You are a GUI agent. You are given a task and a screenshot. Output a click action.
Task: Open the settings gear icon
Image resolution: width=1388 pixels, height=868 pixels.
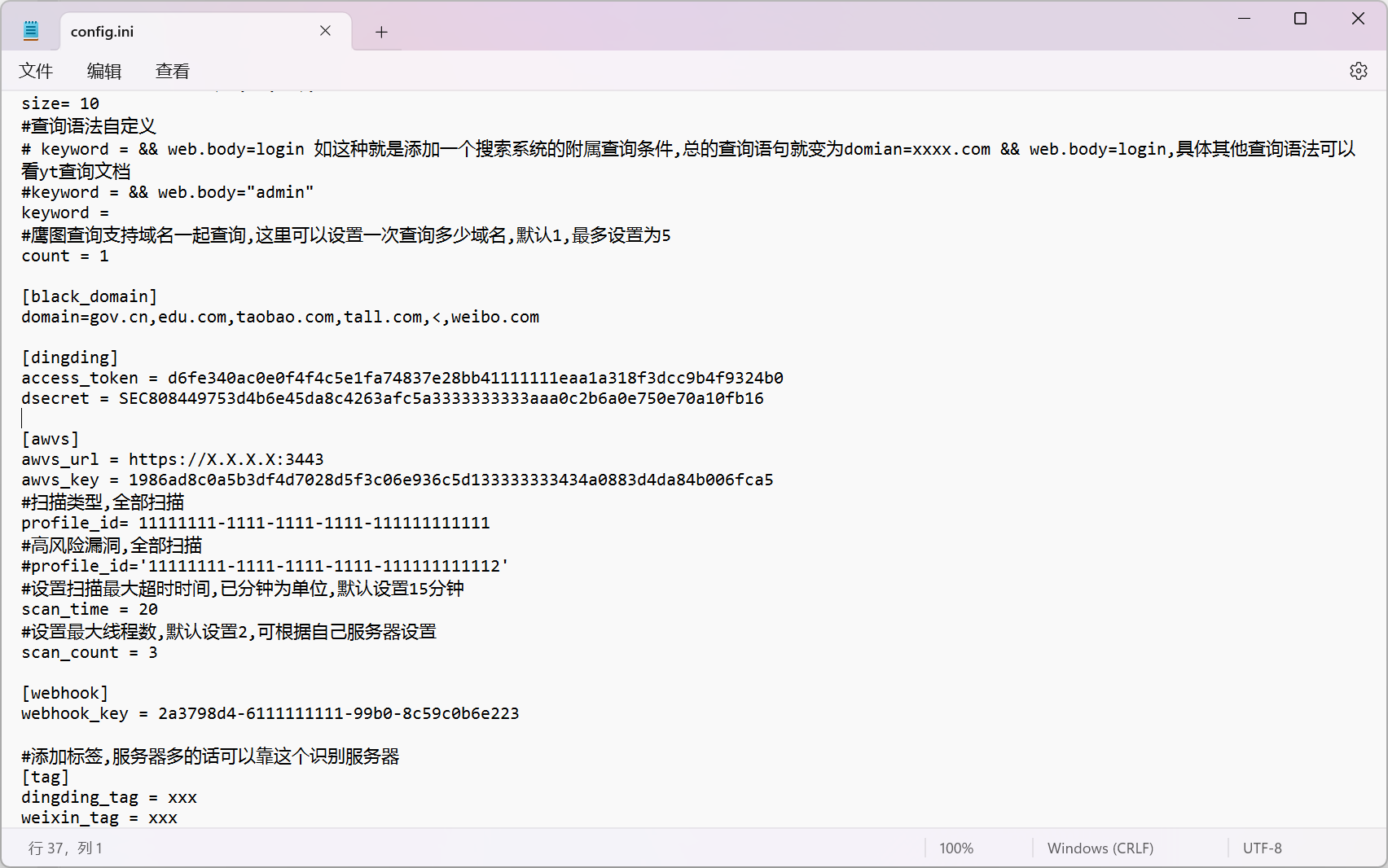(x=1358, y=71)
